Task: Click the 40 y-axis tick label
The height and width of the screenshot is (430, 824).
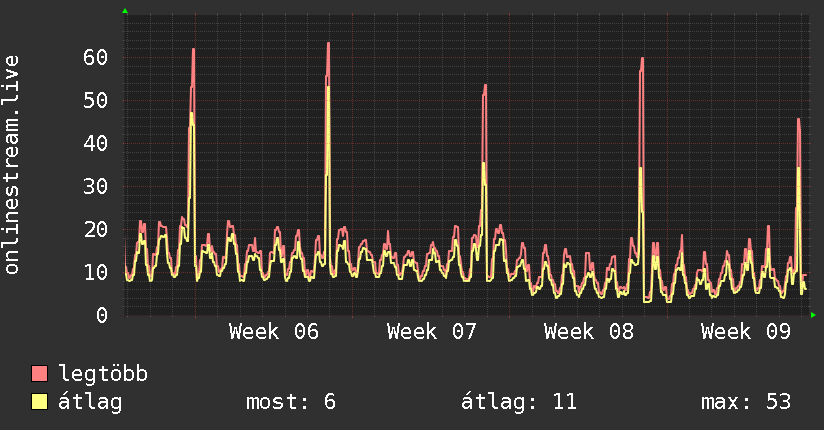Action: point(96,144)
